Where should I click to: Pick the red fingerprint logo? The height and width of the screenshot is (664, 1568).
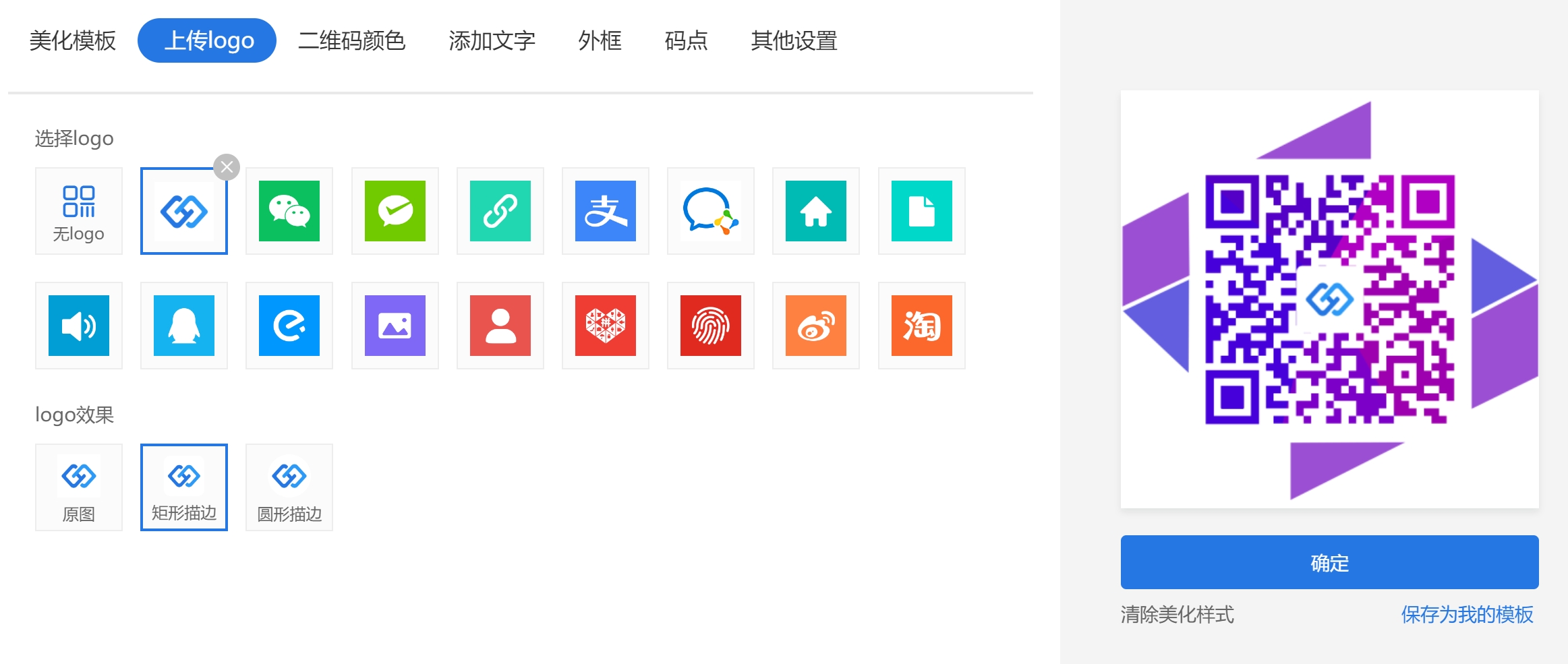click(x=710, y=326)
